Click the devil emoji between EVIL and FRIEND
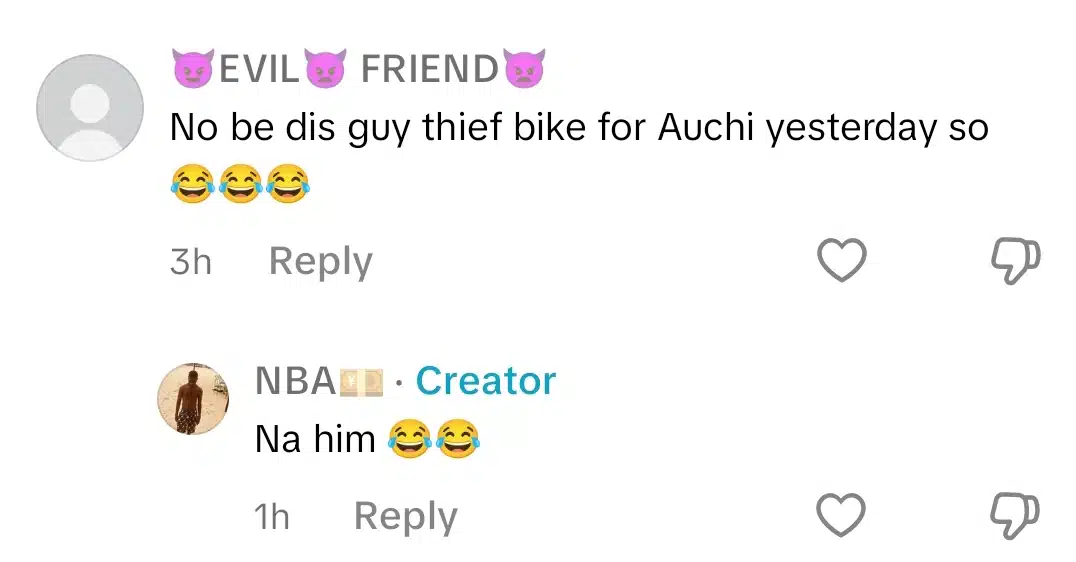1076x562 pixels. (x=325, y=68)
